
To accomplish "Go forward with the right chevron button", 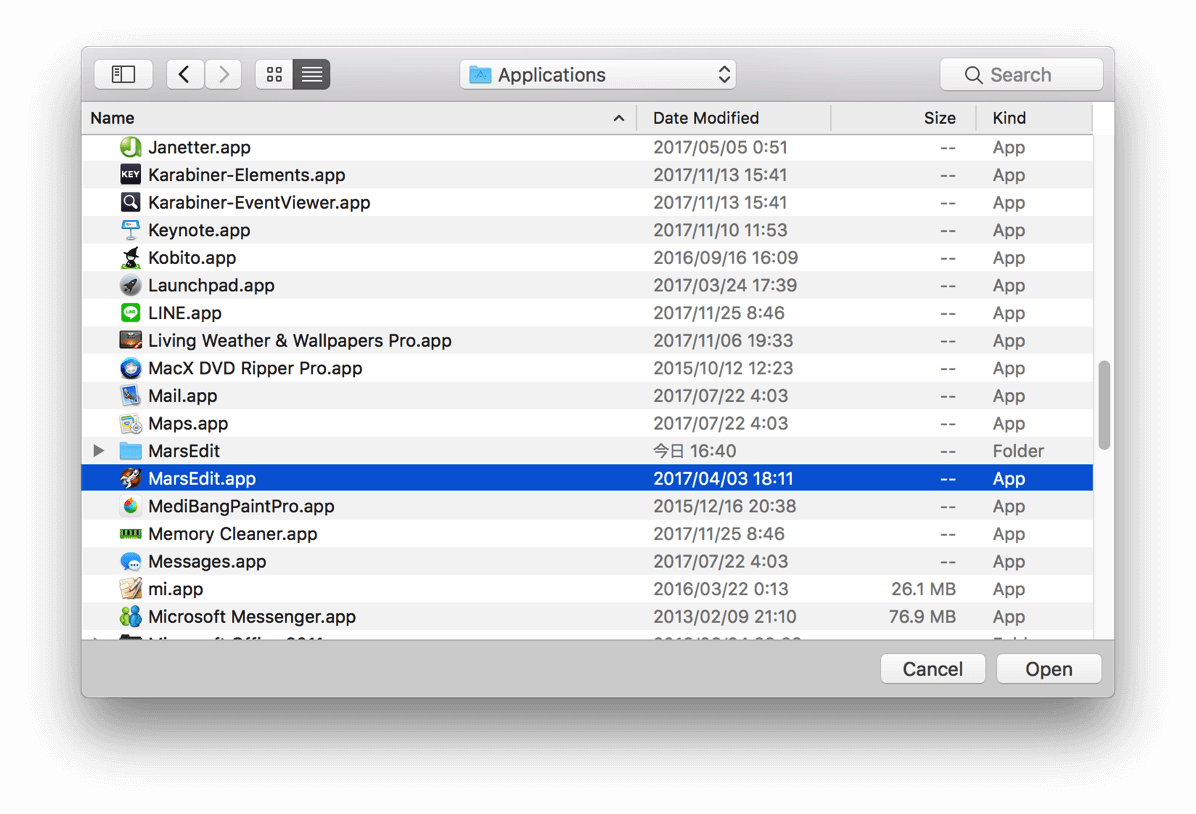I will tap(223, 74).
